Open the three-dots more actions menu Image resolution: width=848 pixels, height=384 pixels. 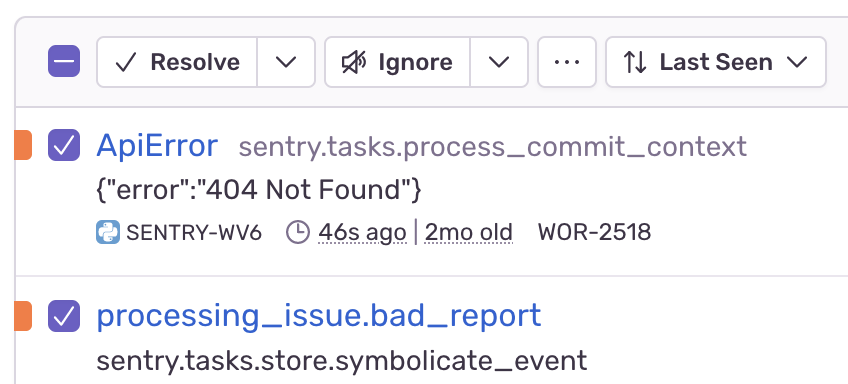(567, 62)
